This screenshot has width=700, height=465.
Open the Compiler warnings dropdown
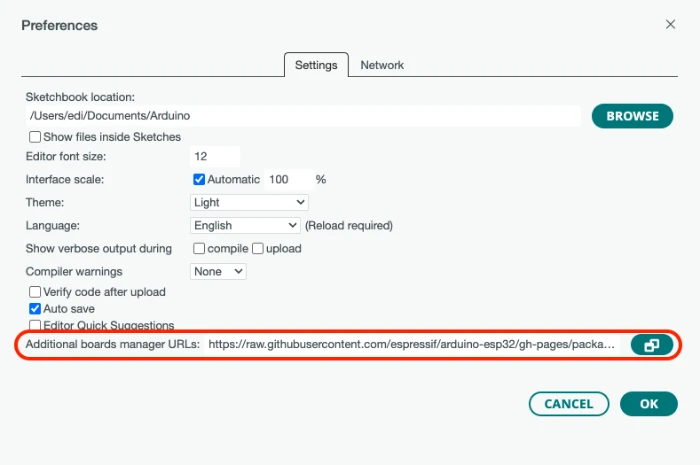click(218, 271)
